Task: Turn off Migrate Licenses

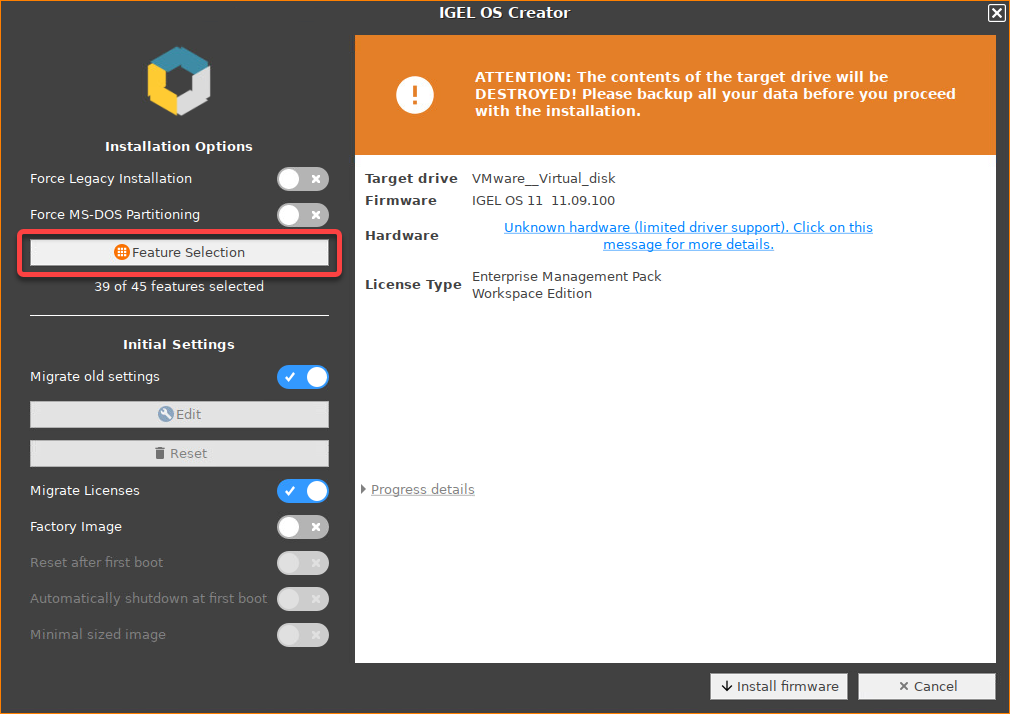Action: (303, 491)
